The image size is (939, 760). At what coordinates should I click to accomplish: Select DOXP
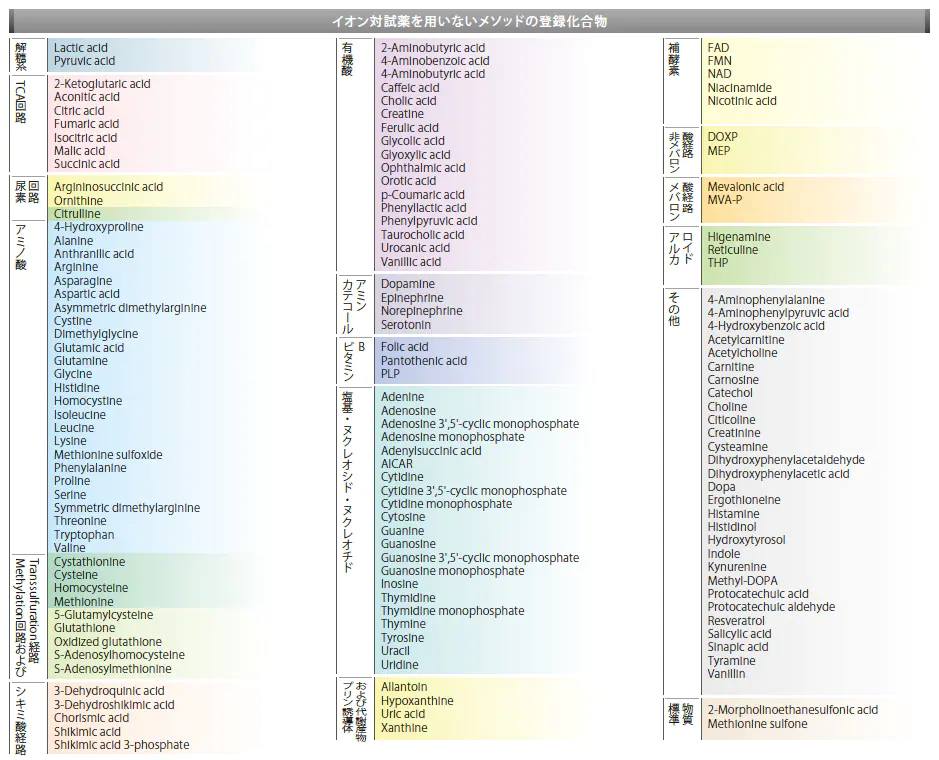point(723,137)
